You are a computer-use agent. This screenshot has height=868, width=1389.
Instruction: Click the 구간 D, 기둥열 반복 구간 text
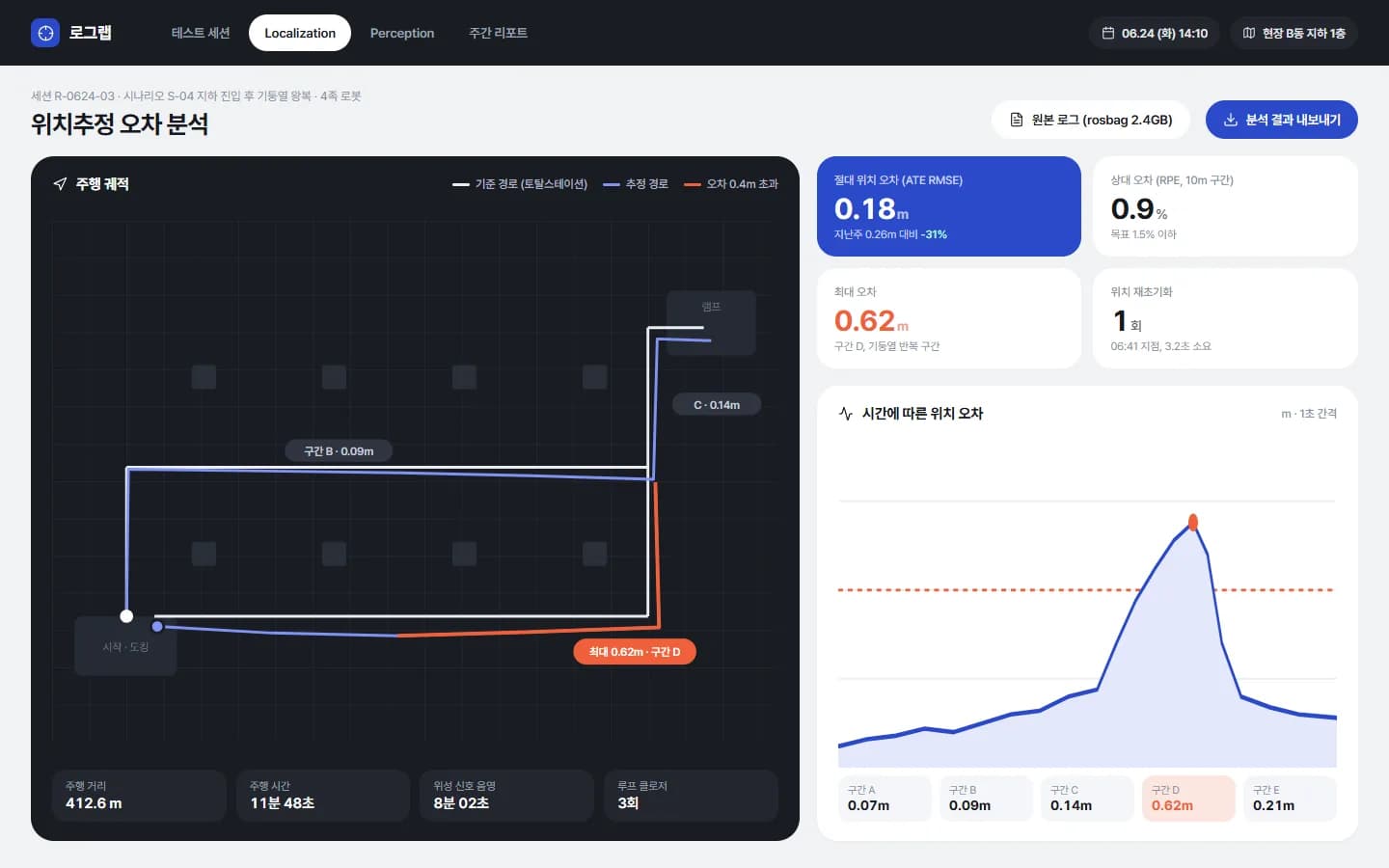[x=886, y=346]
